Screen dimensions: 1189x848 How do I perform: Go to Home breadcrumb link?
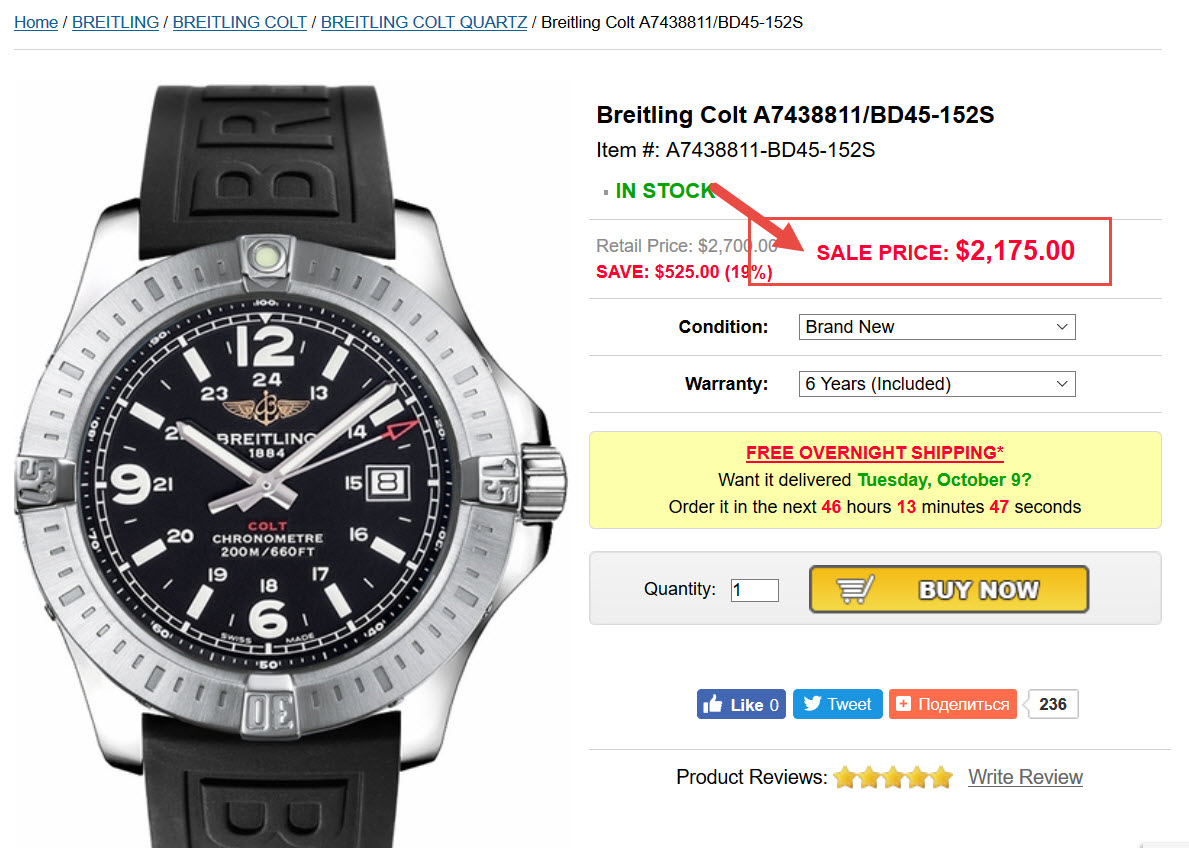tap(36, 22)
